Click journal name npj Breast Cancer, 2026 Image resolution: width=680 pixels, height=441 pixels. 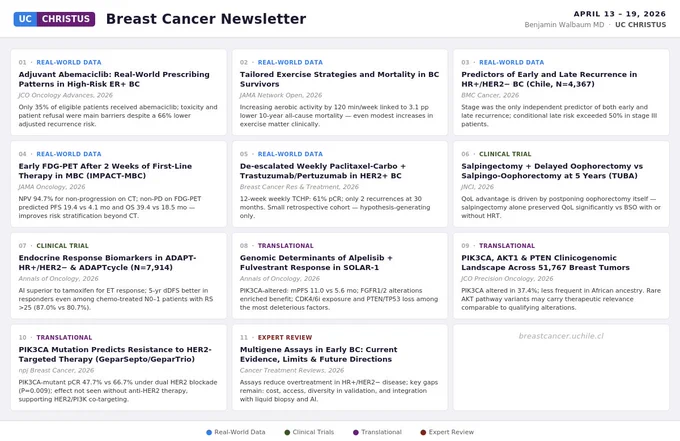point(56,370)
